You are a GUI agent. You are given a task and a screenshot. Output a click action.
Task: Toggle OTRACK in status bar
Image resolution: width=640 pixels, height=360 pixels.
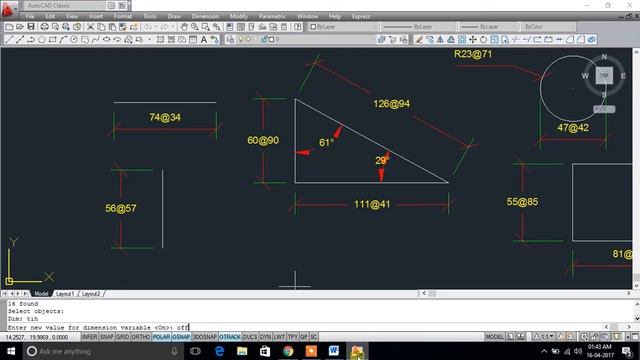tap(230, 337)
